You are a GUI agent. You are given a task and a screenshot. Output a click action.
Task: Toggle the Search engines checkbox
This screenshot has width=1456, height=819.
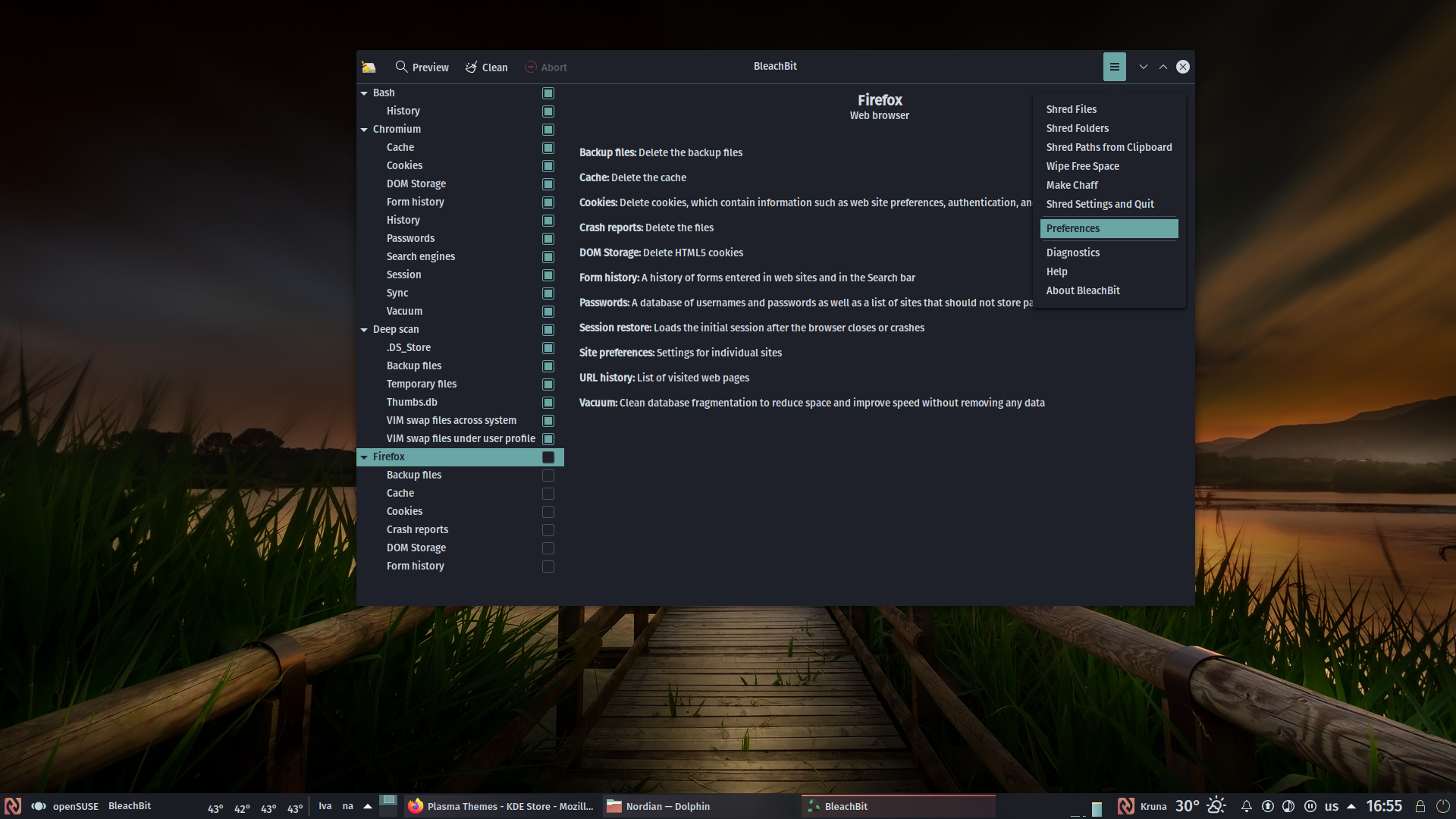pos(548,257)
